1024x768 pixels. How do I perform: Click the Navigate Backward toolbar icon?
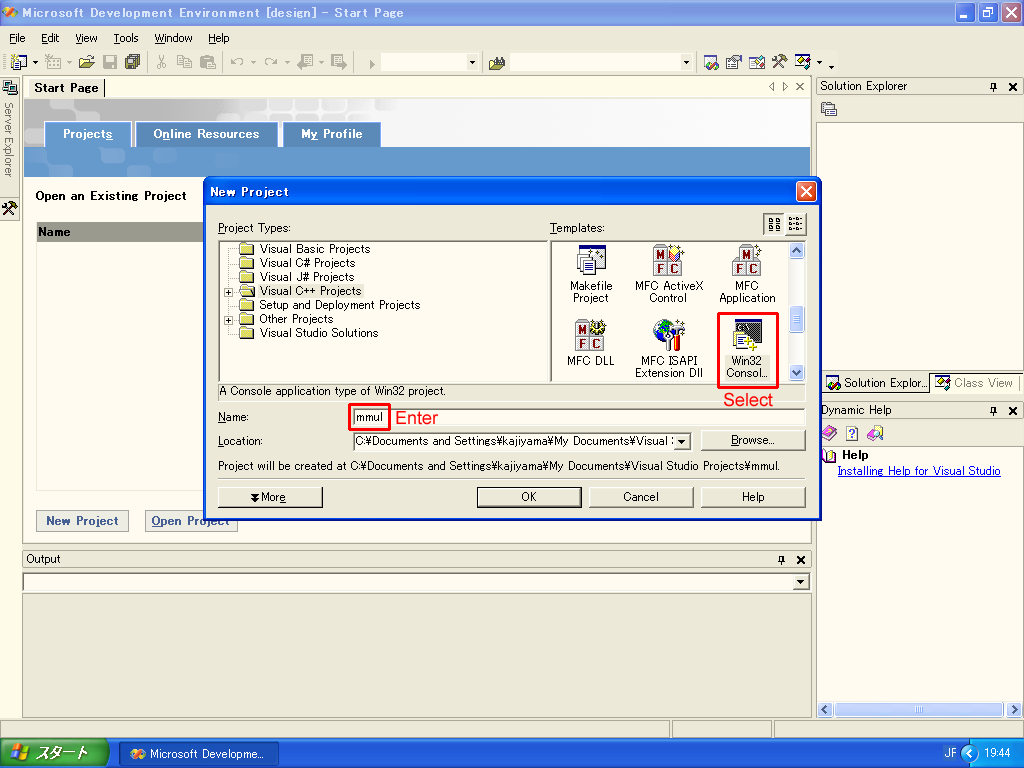(306, 62)
